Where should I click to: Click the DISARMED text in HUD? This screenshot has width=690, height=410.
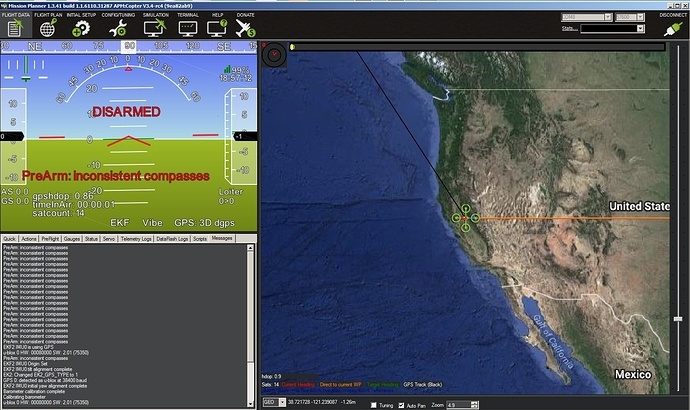click(x=126, y=112)
